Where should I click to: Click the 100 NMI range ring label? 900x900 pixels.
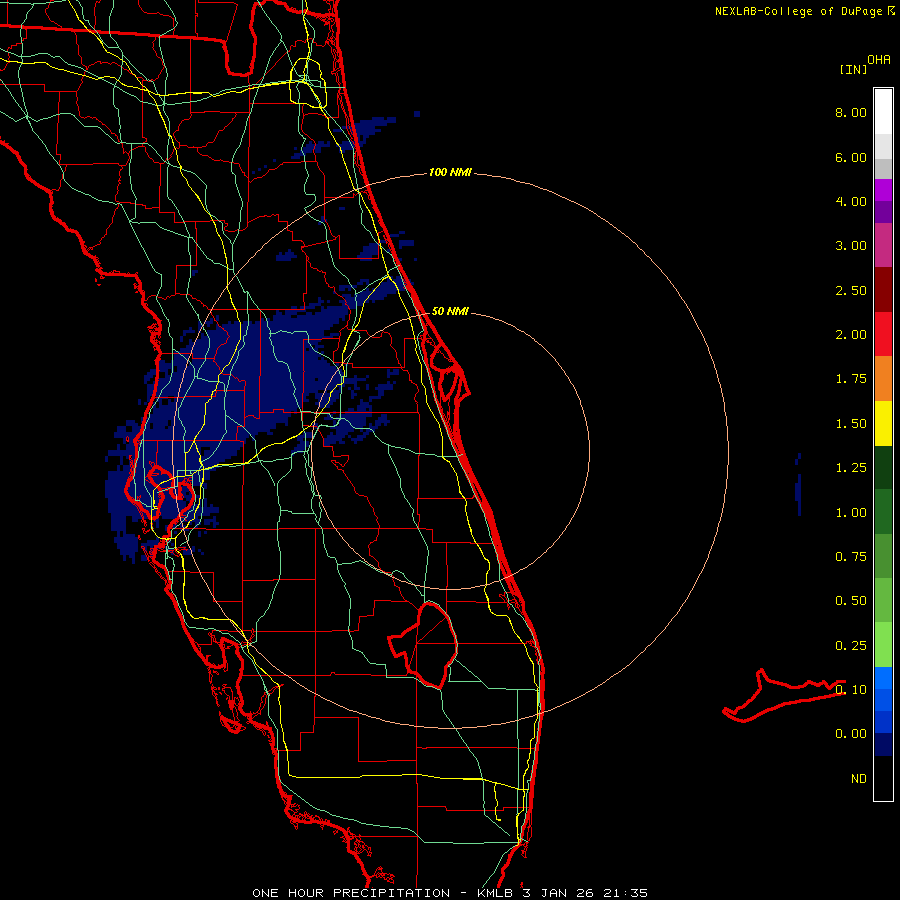click(x=450, y=172)
